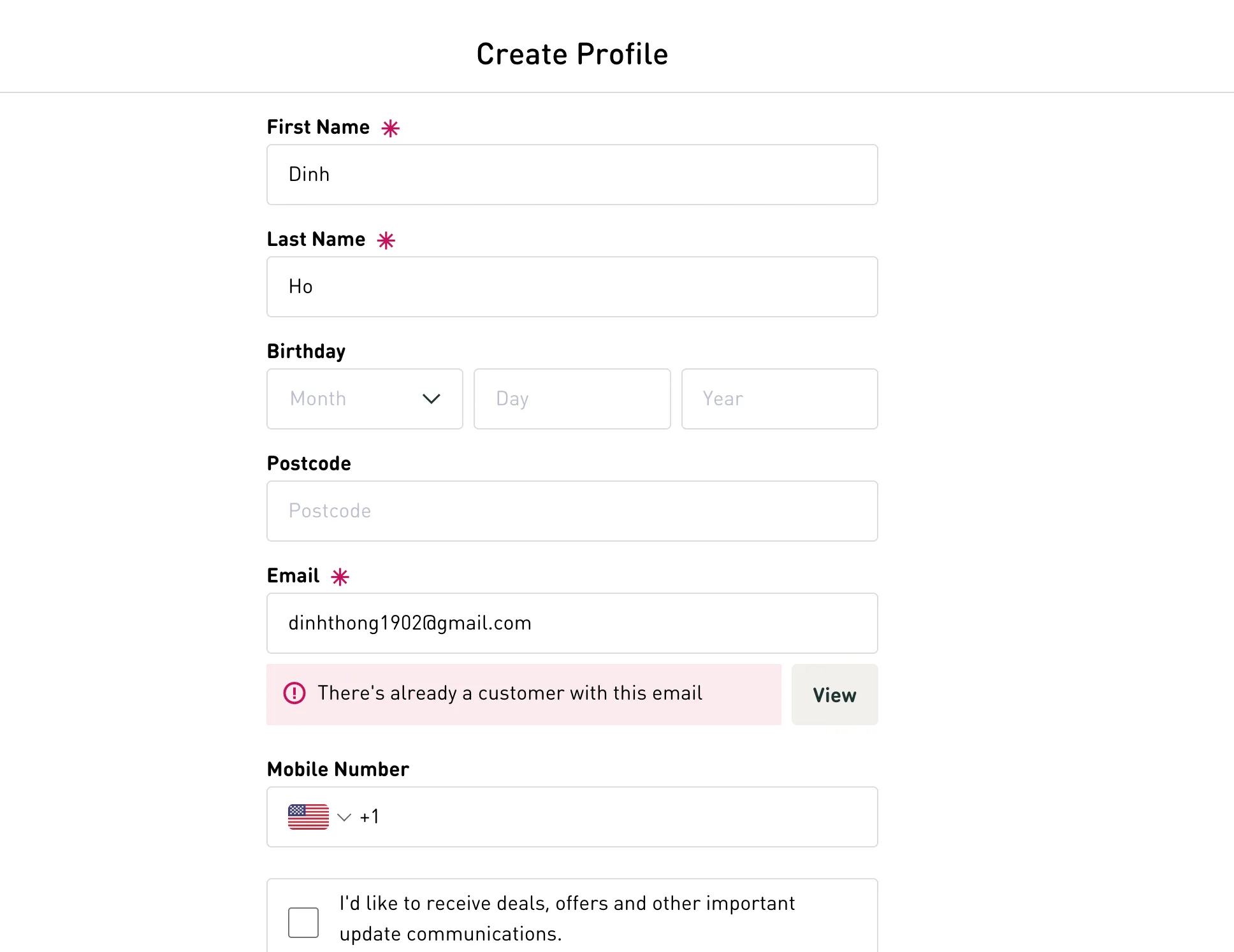Click the US flag country icon

(x=308, y=817)
